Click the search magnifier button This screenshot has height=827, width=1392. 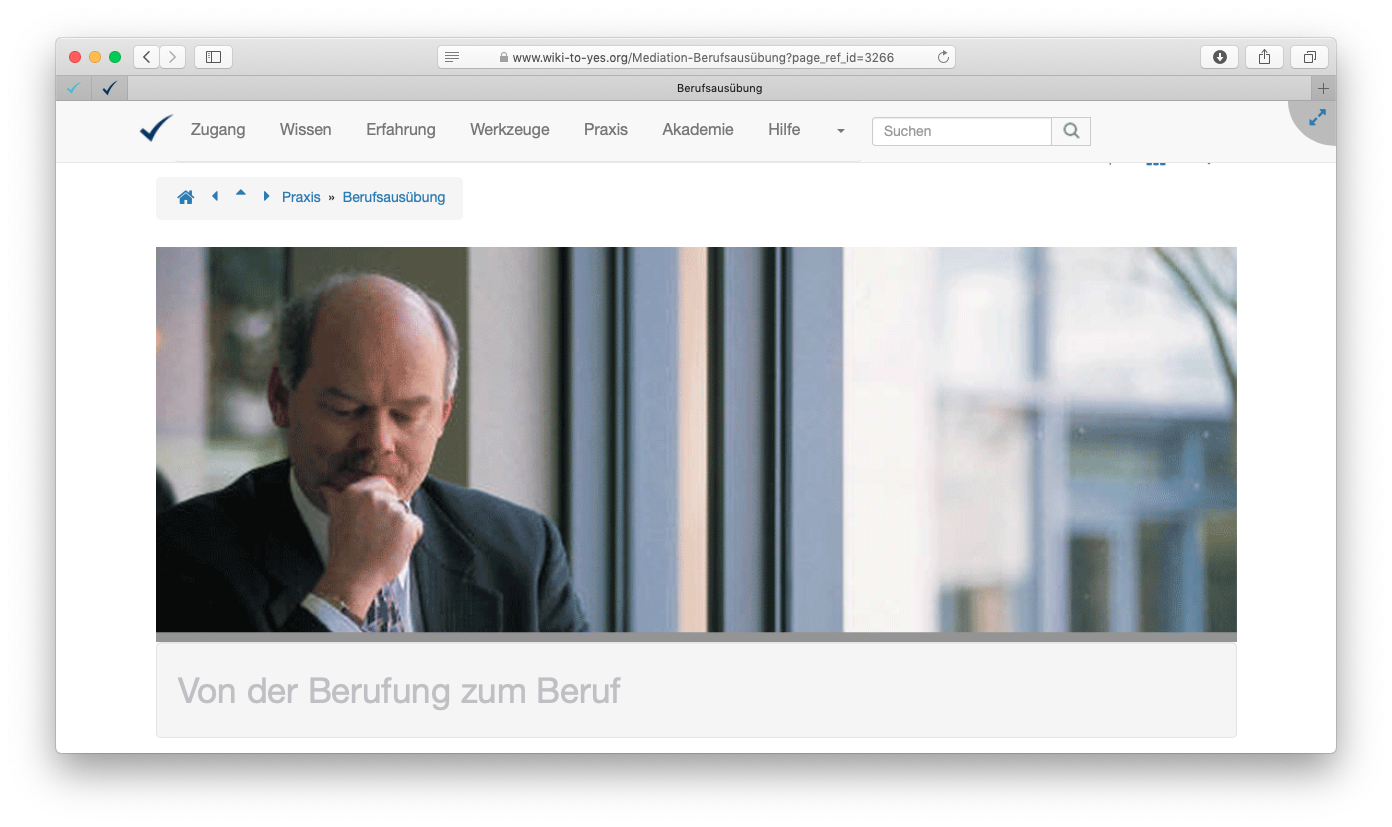tap(1071, 131)
